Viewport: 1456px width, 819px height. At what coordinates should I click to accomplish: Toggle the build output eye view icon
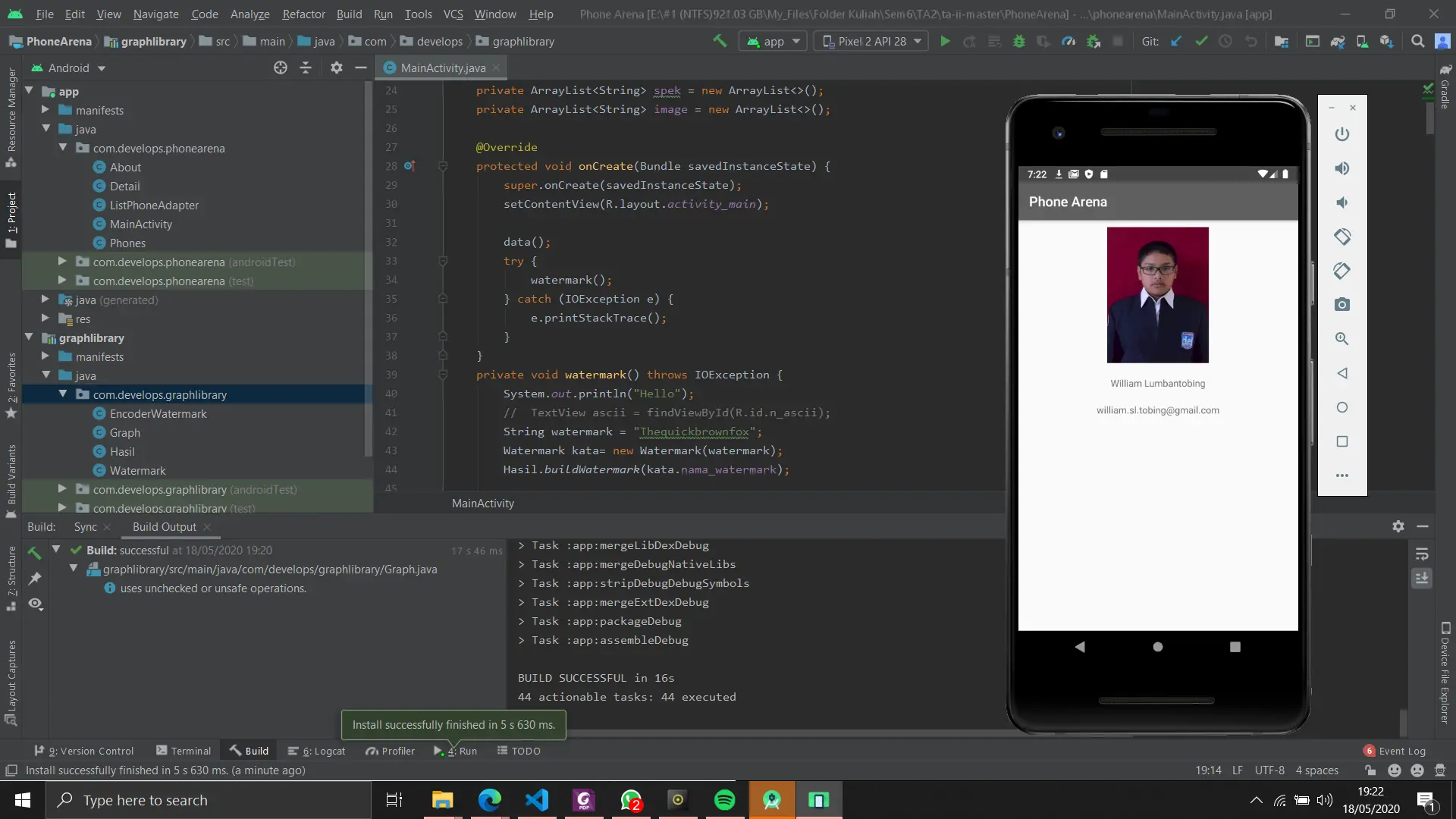click(36, 604)
